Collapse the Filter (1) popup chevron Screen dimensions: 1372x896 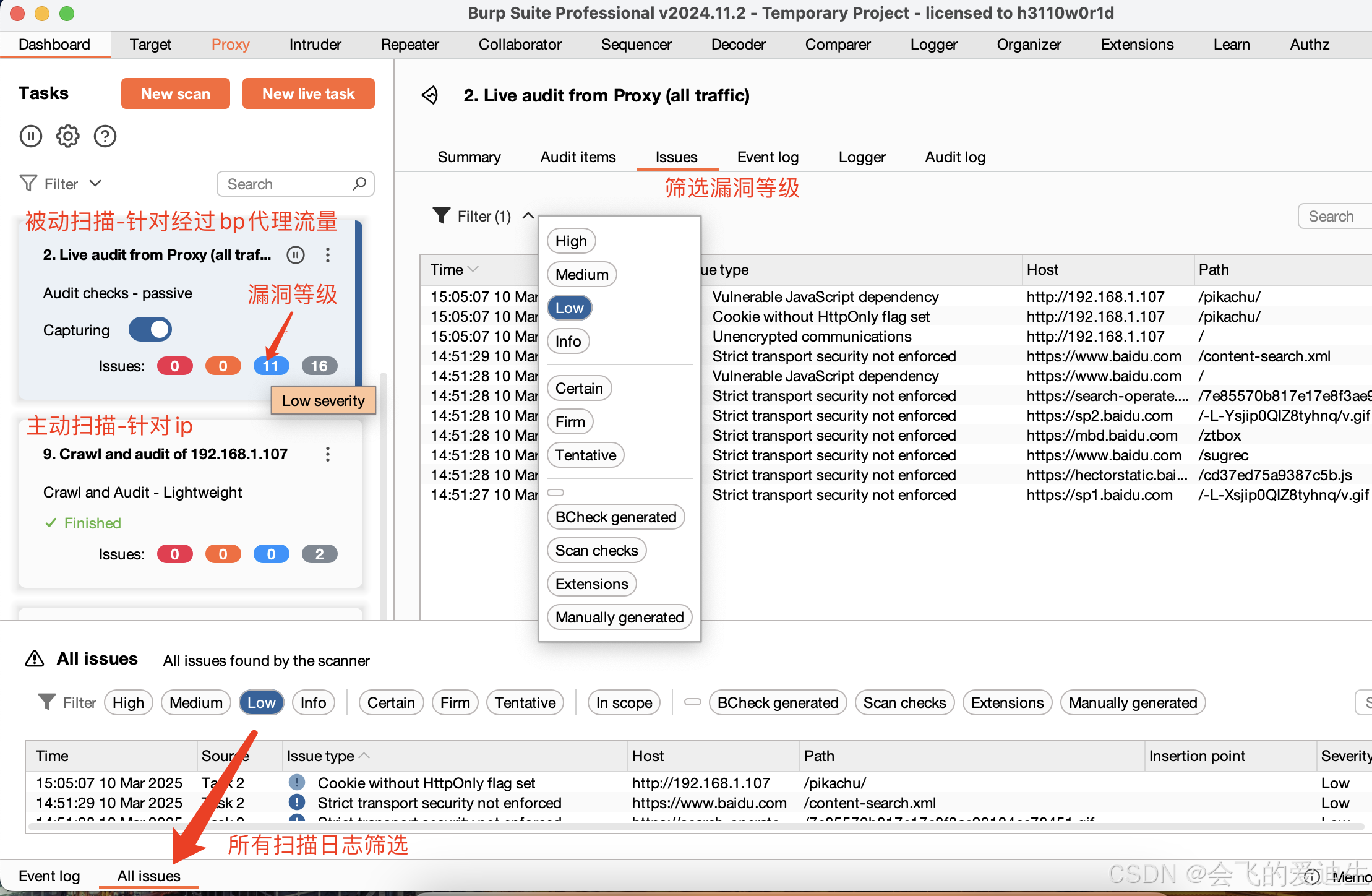pos(528,216)
